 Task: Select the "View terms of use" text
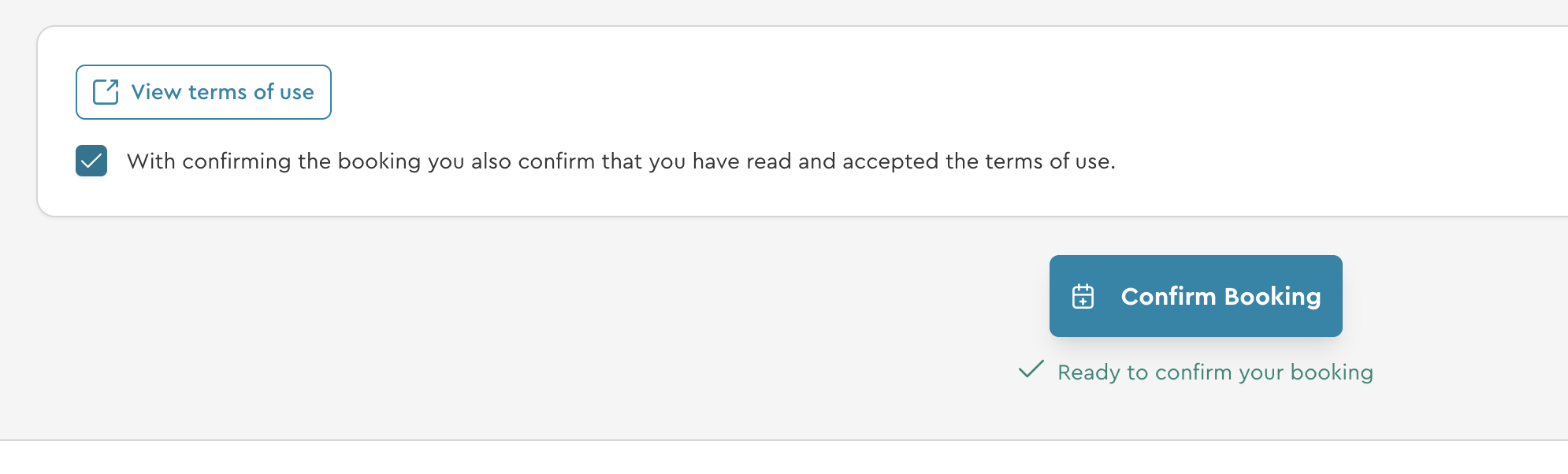[222, 92]
